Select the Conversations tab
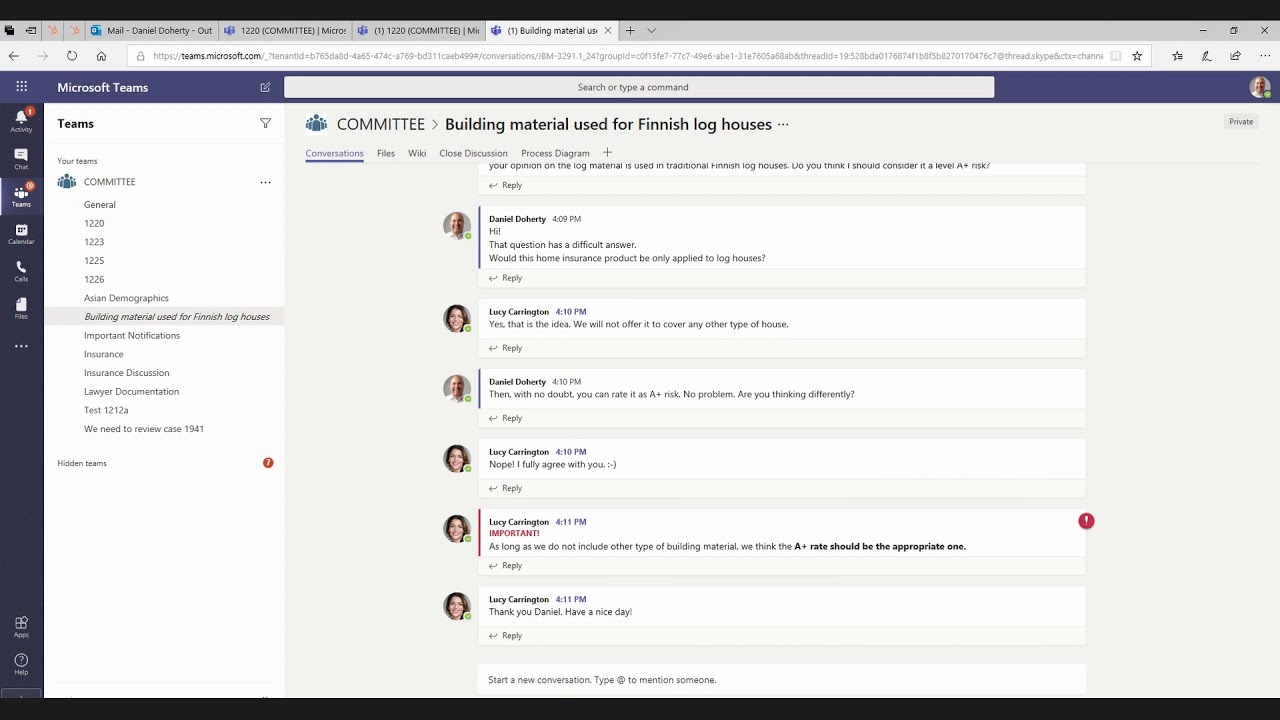This screenshot has width=1280, height=720. click(x=335, y=153)
